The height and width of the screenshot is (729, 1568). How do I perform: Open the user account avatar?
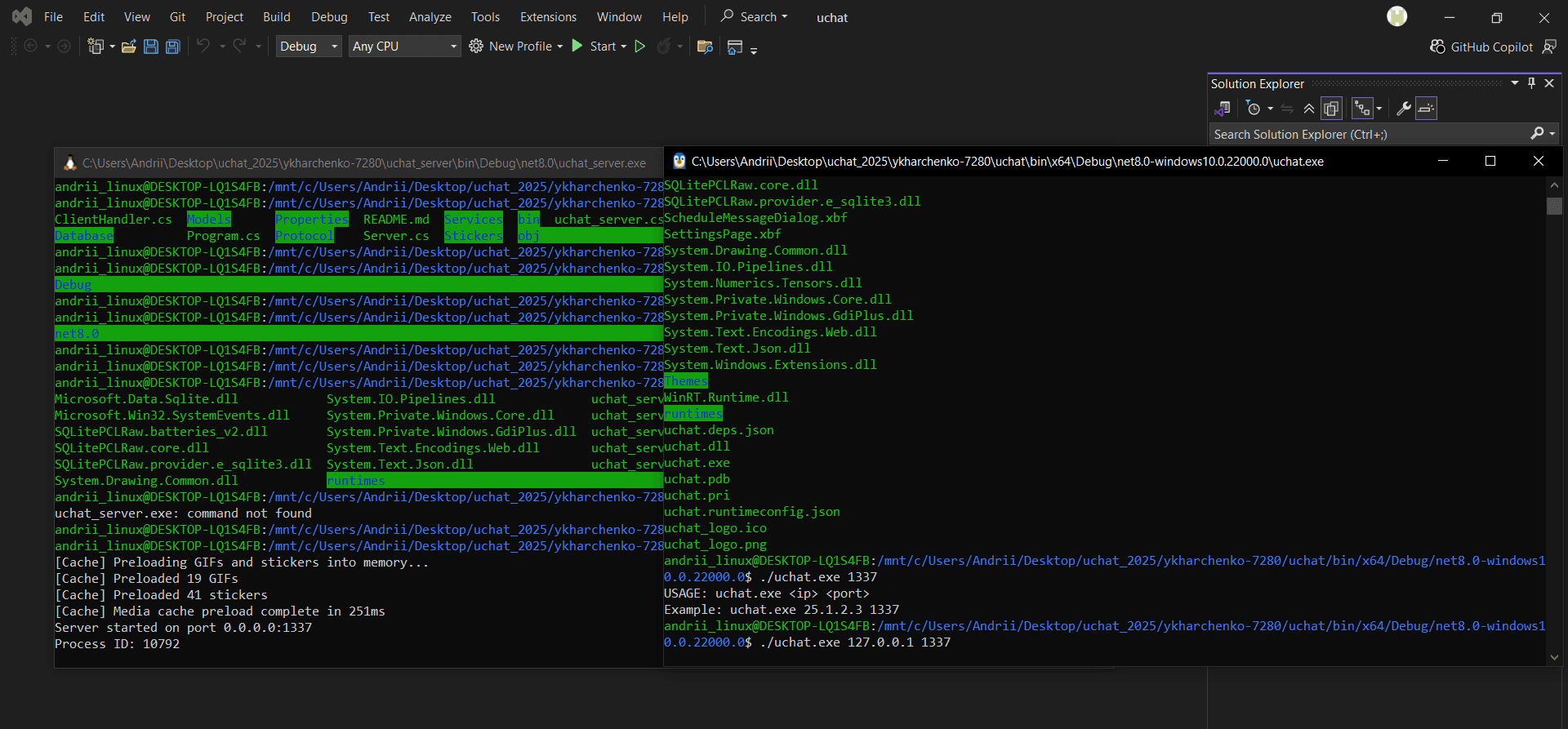[x=1397, y=16]
